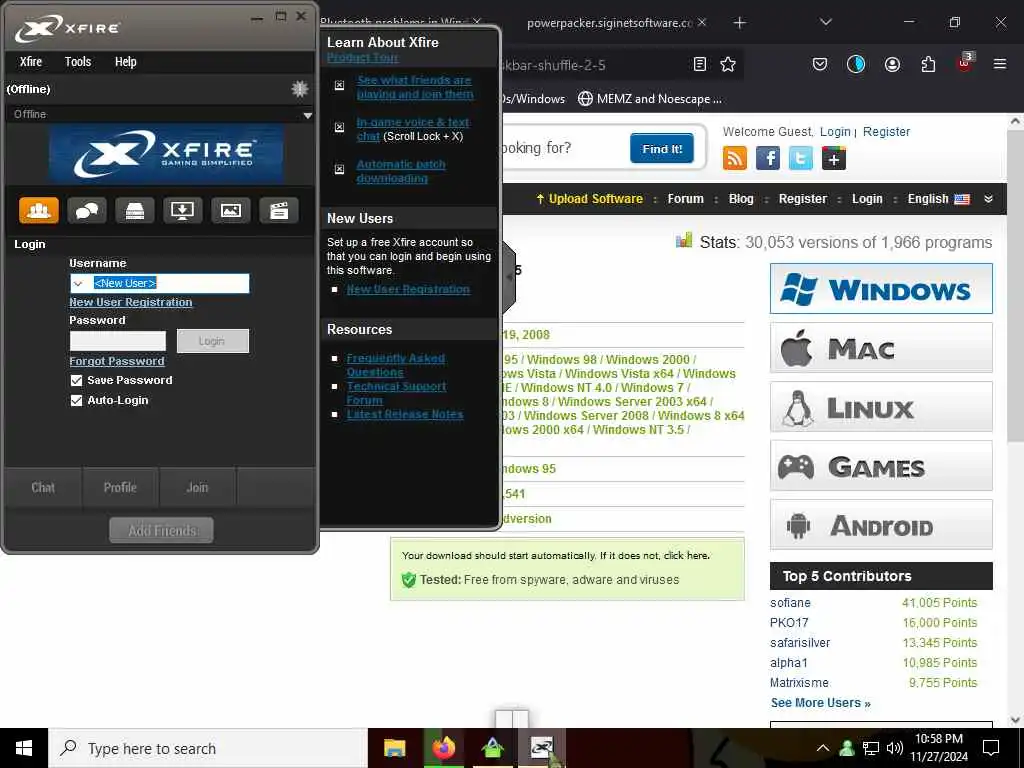This screenshot has width=1024, height=768.
Task: Open MEMZ and Noescape bookmark
Action: tap(650, 99)
